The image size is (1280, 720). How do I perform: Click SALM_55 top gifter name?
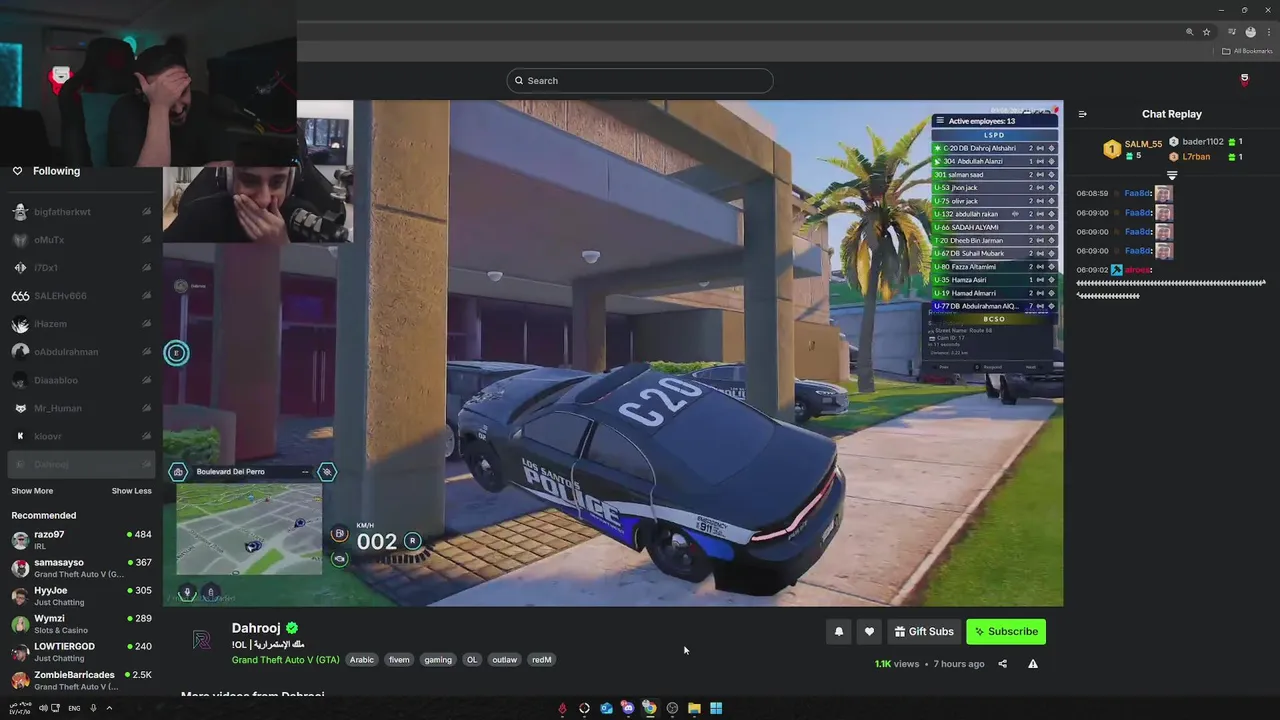tap(1143, 144)
